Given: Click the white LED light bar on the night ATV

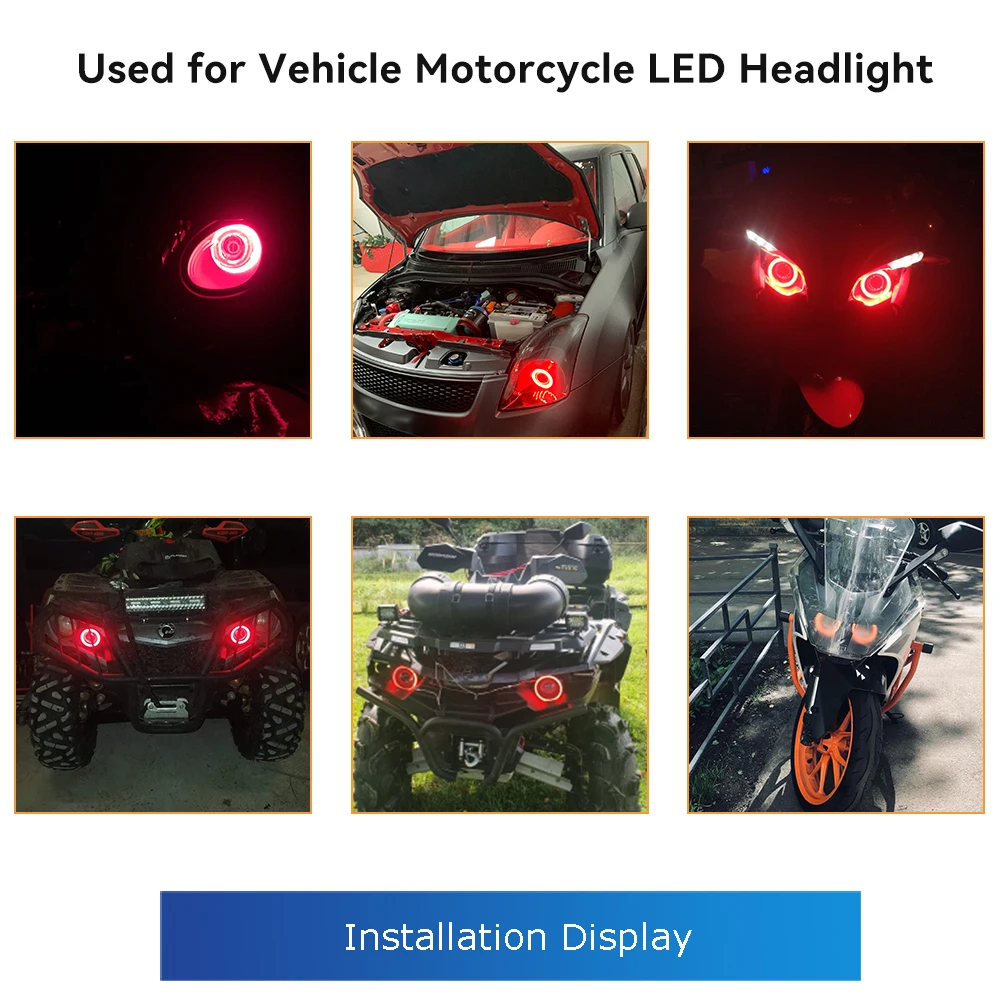Looking at the screenshot, I should [x=166, y=601].
